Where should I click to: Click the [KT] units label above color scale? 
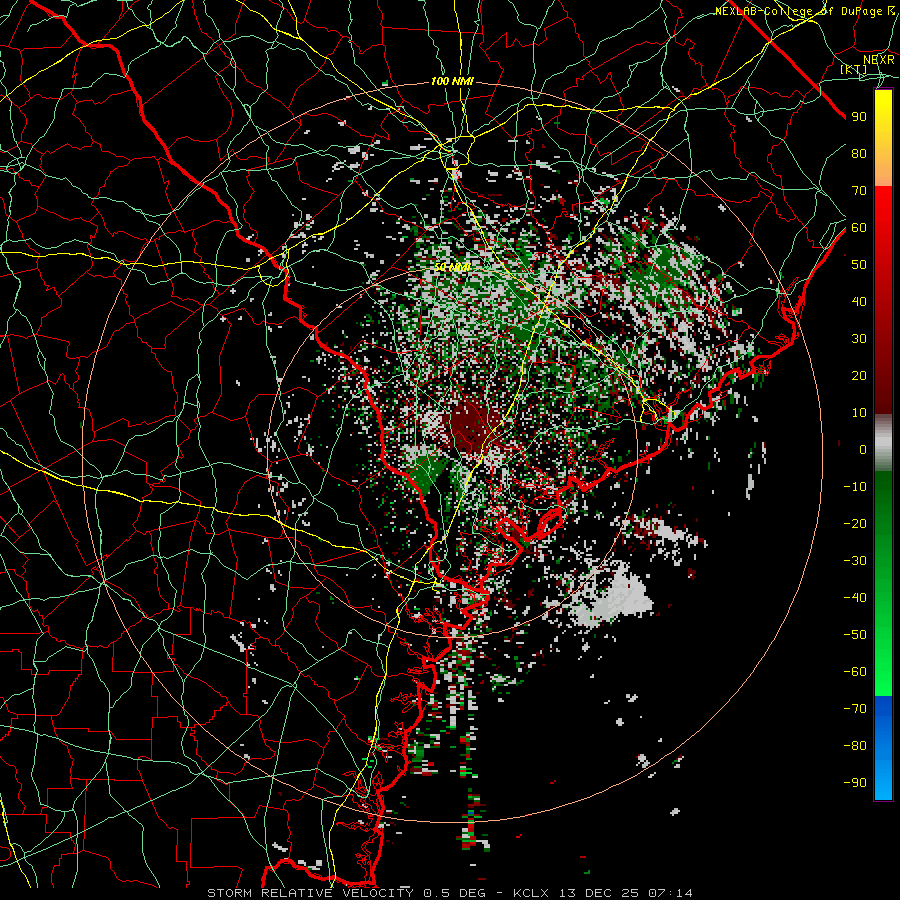[x=854, y=69]
